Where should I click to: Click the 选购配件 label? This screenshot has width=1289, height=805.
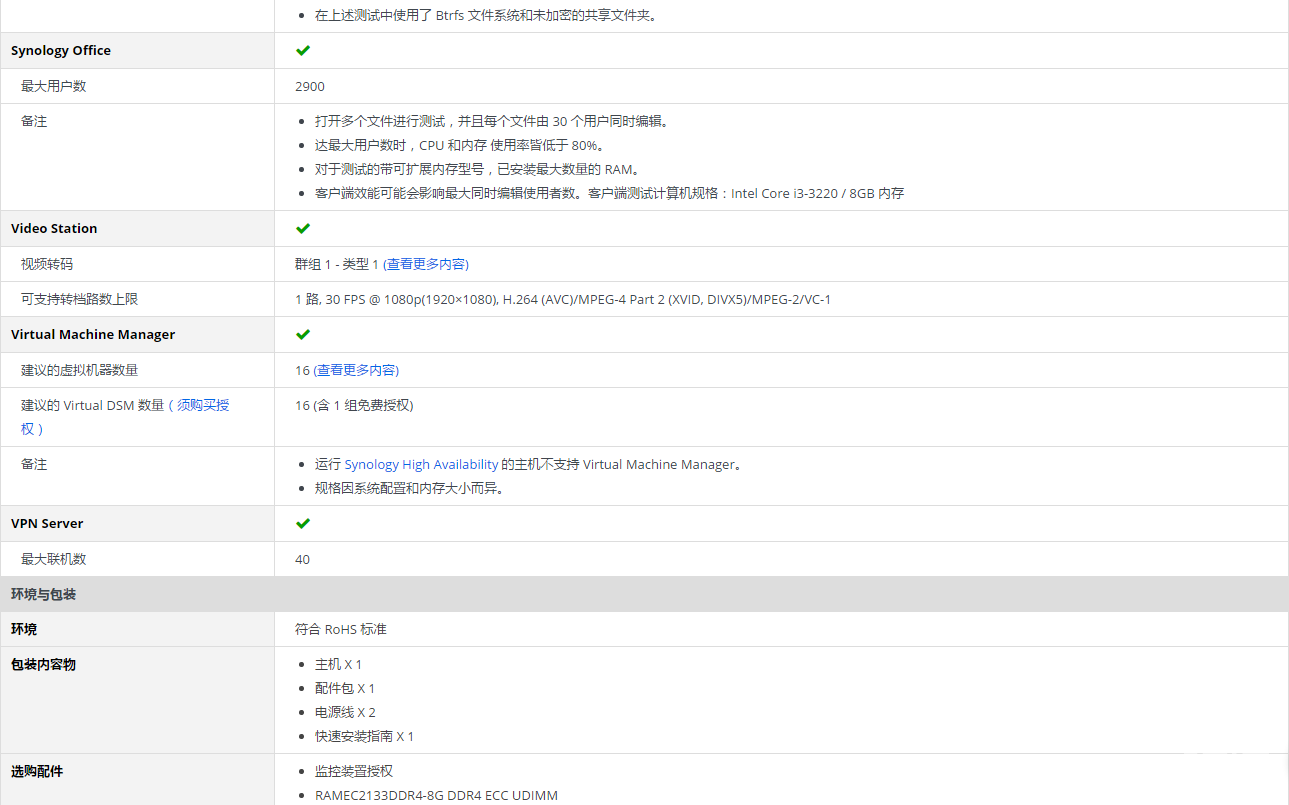click(37, 771)
